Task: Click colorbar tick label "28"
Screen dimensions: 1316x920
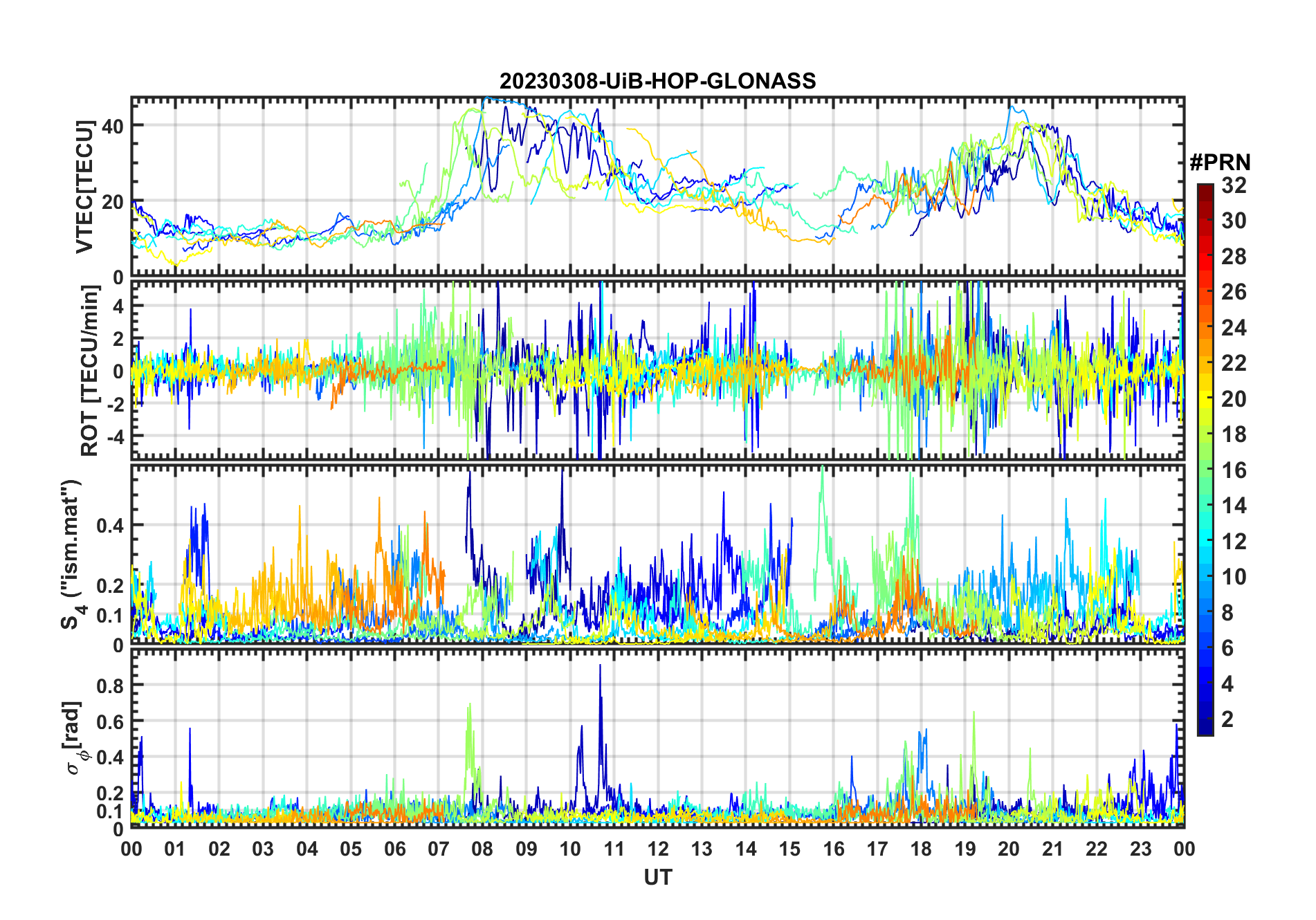Action: click(x=1234, y=257)
